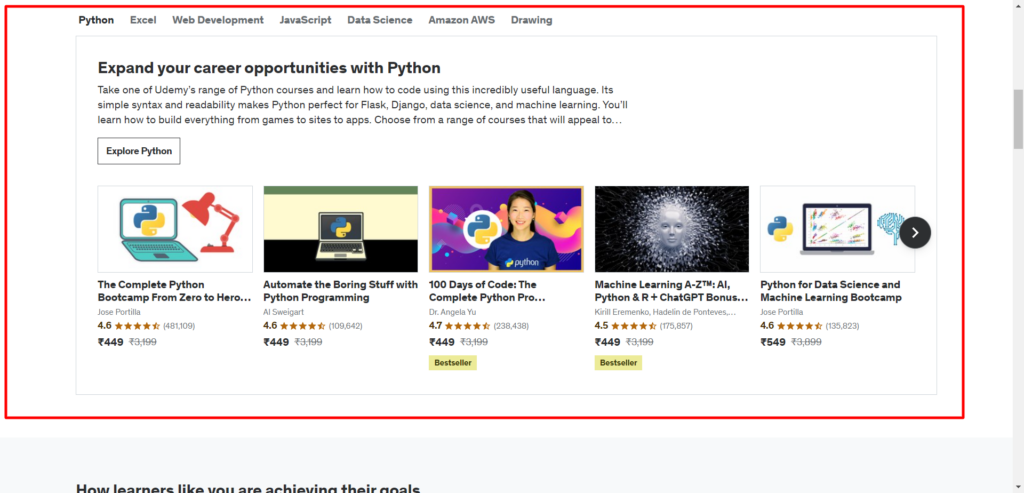The width and height of the screenshot is (1024, 493).
Task: Click the 4.7 star rating stars
Action: click(x=468, y=326)
